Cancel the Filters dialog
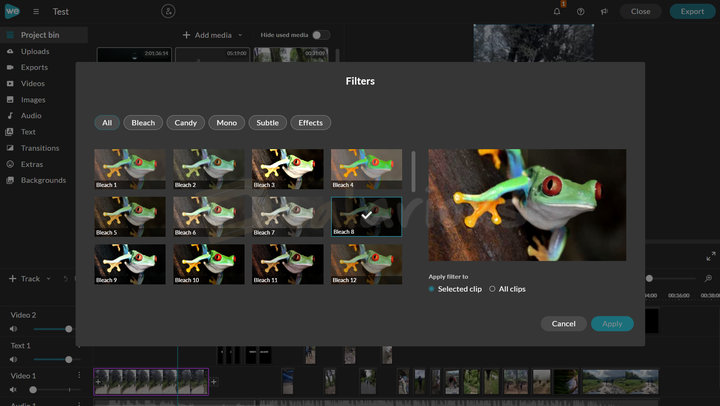Screen dimensions: 720x406 [563, 324]
